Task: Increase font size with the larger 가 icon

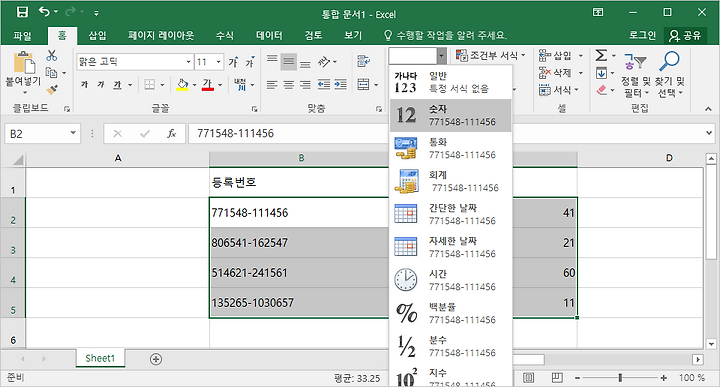Action: 234,62
